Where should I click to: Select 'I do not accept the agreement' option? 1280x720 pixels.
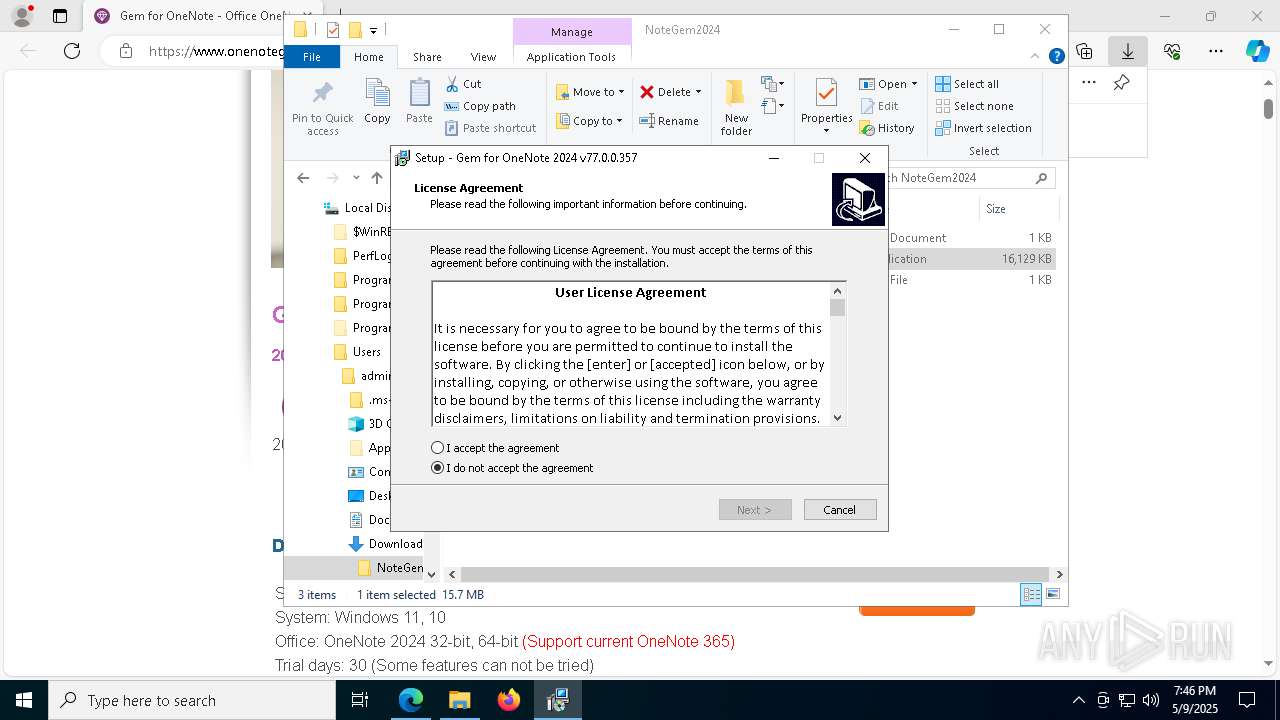(437, 468)
